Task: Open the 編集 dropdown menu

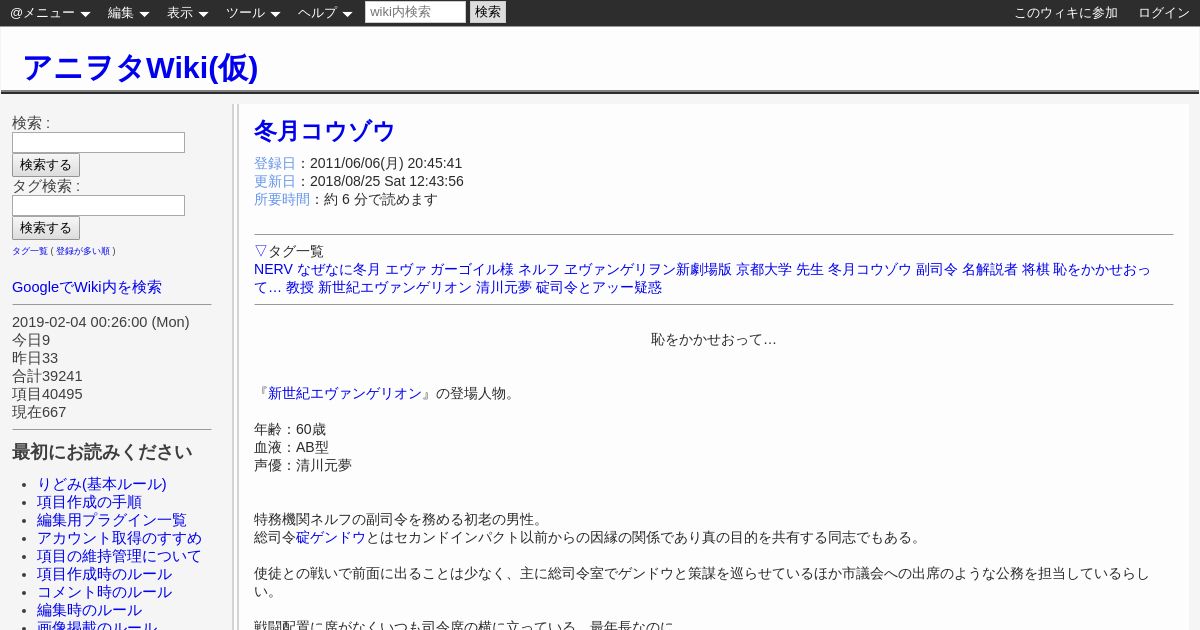Action: 128,13
